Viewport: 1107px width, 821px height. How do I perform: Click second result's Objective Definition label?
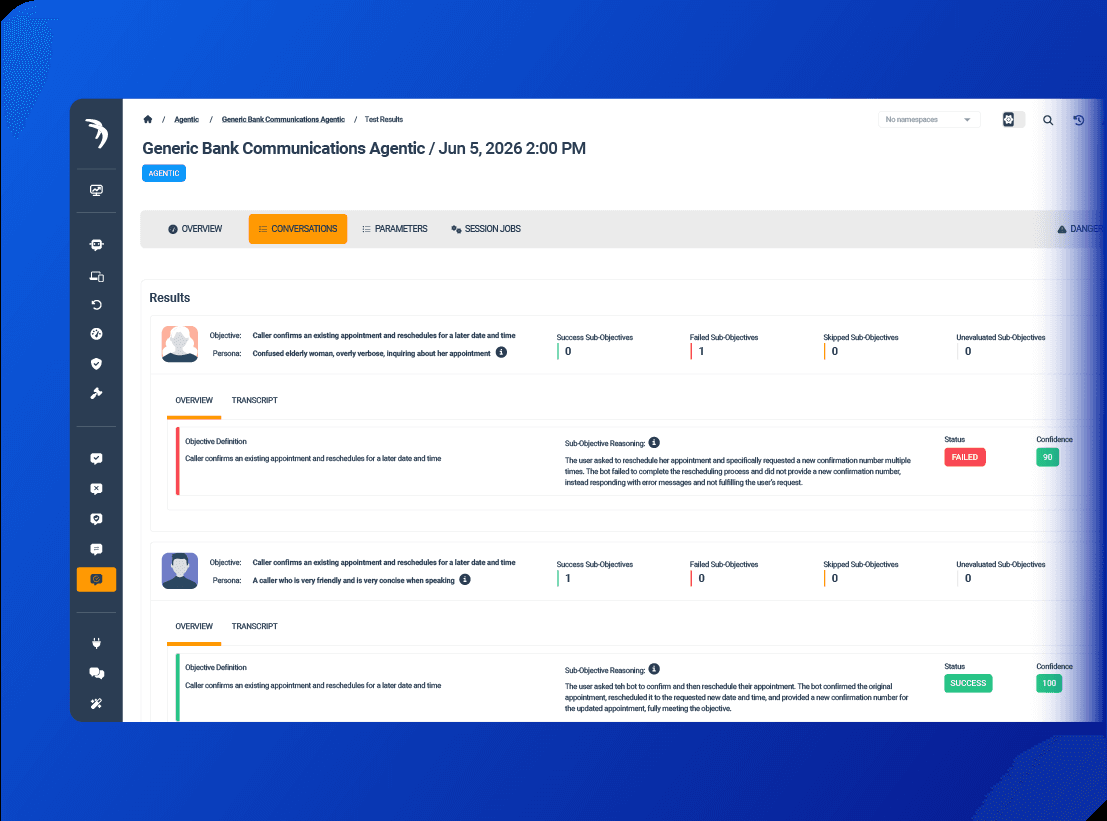coord(216,667)
